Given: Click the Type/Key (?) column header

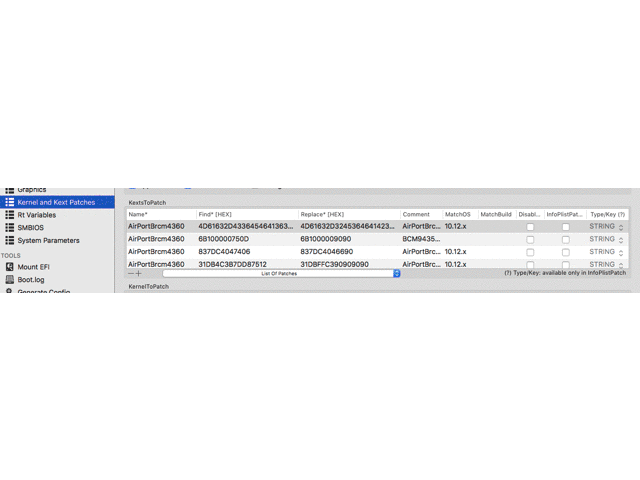Looking at the screenshot, I should point(607,214).
